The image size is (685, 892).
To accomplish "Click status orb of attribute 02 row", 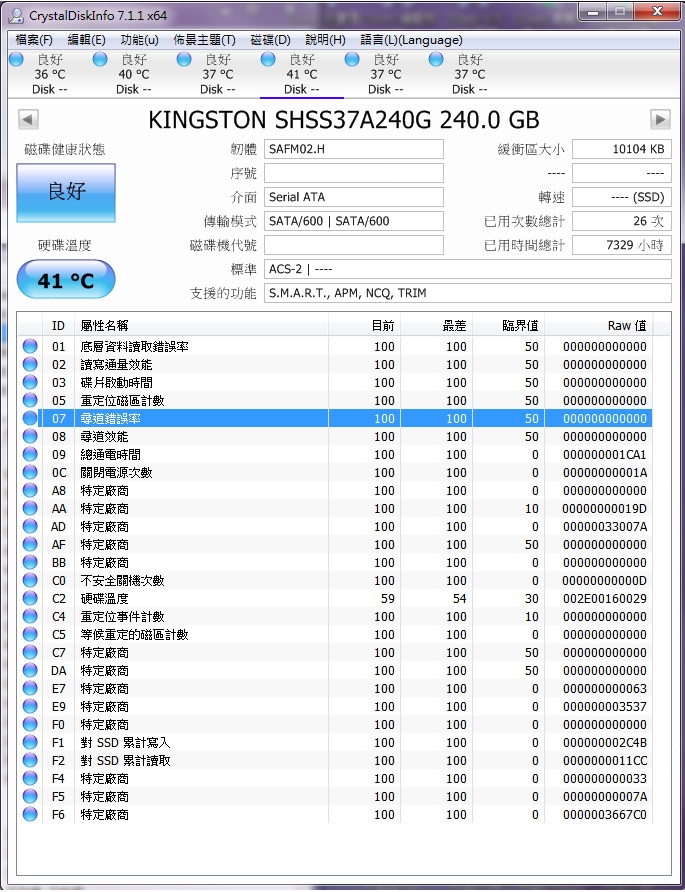I will (30, 364).
